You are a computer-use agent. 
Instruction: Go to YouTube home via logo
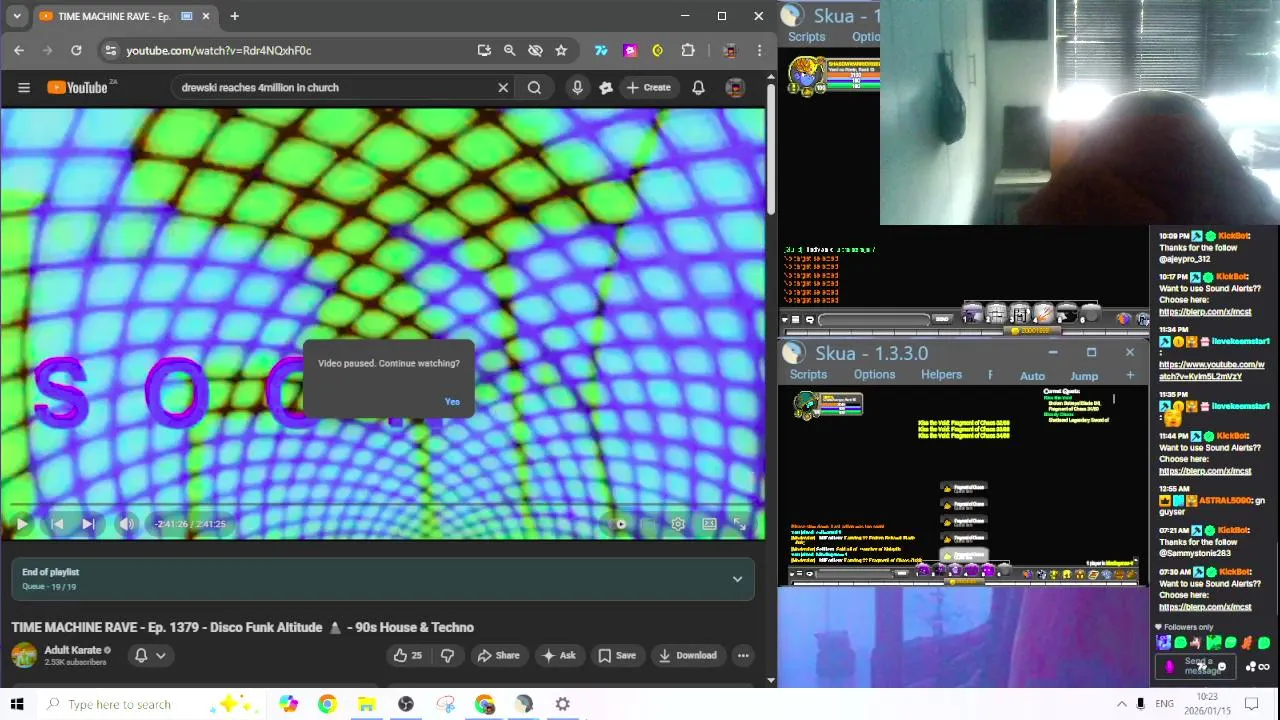(x=78, y=88)
